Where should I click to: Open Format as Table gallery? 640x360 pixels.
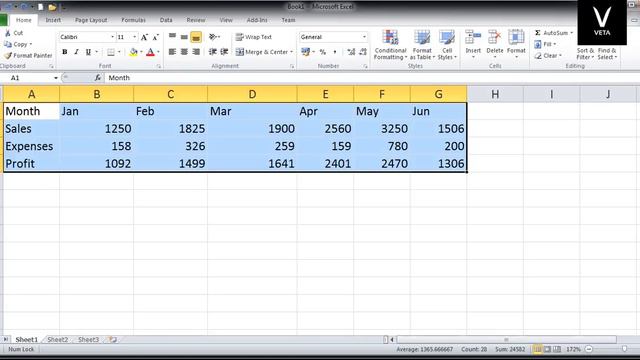422,45
